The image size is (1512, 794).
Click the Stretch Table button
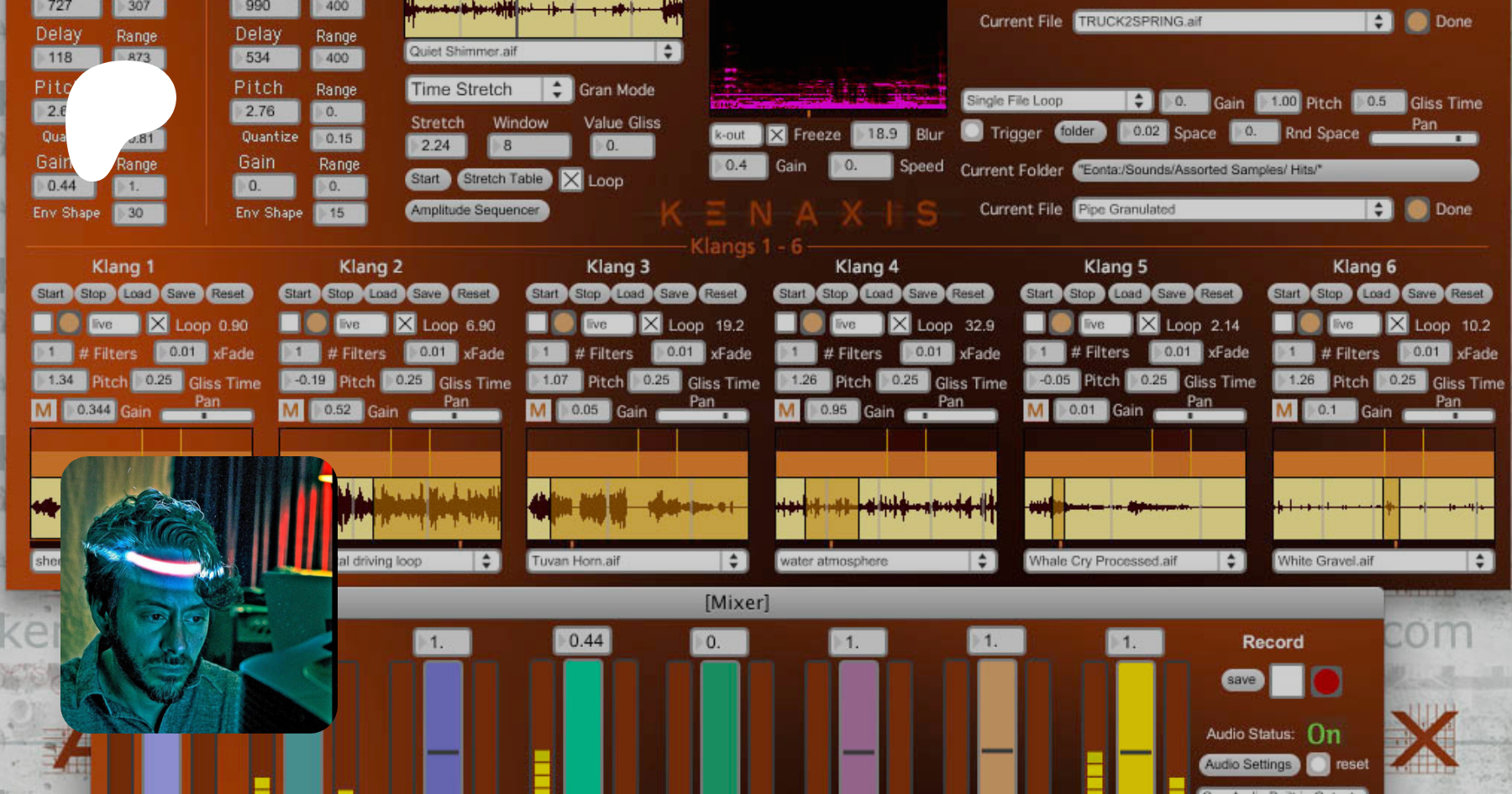click(502, 179)
